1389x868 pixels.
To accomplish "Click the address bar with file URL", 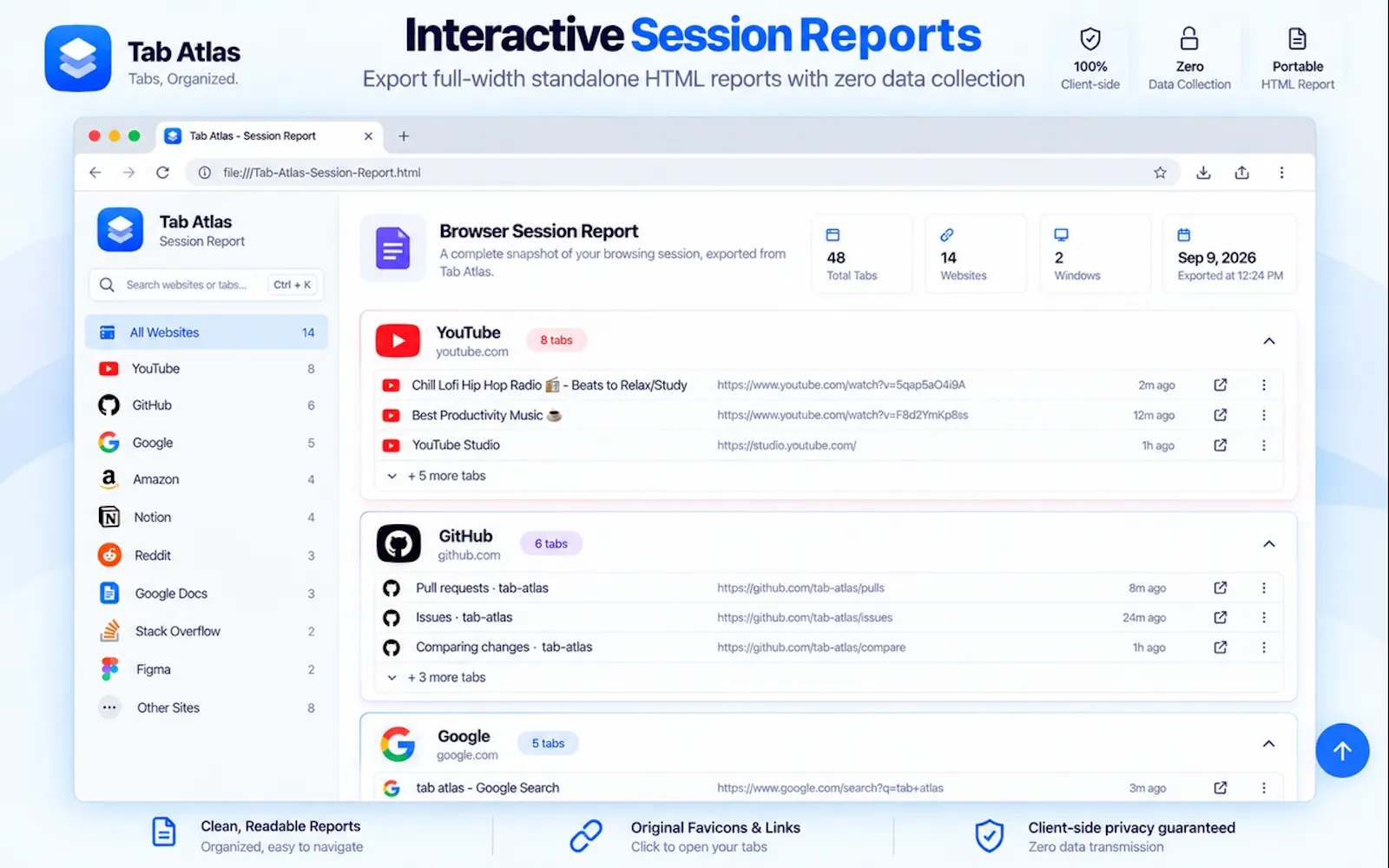I will (683, 173).
